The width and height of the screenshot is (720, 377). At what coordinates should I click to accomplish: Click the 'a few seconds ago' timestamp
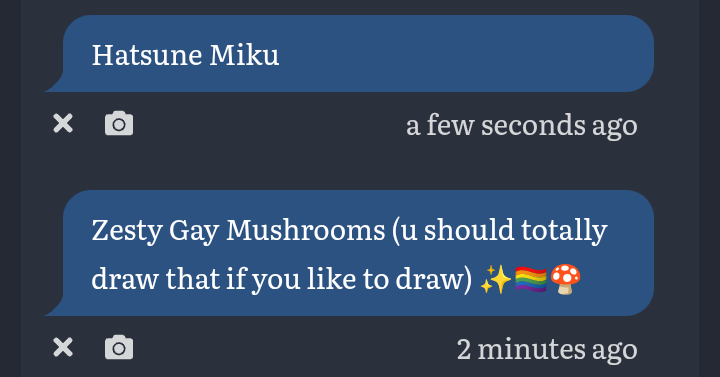(x=522, y=125)
